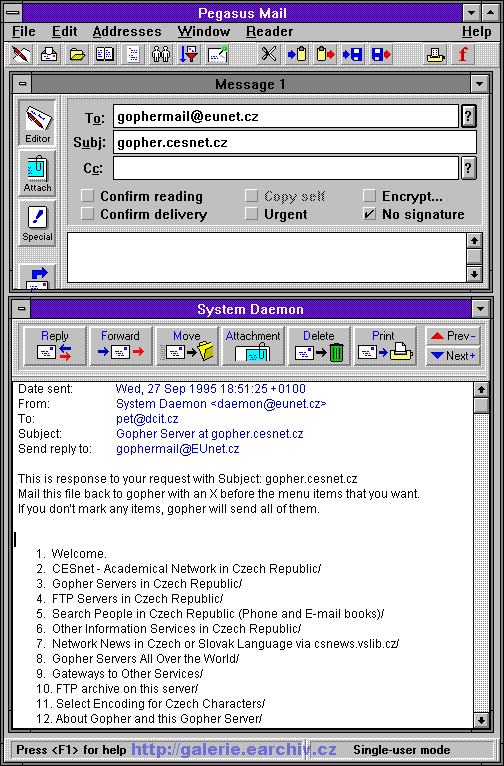This screenshot has width=504, height=766.
Task: Click recipient address pet@dcit.cz
Action: pyautogui.click(x=147, y=419)
